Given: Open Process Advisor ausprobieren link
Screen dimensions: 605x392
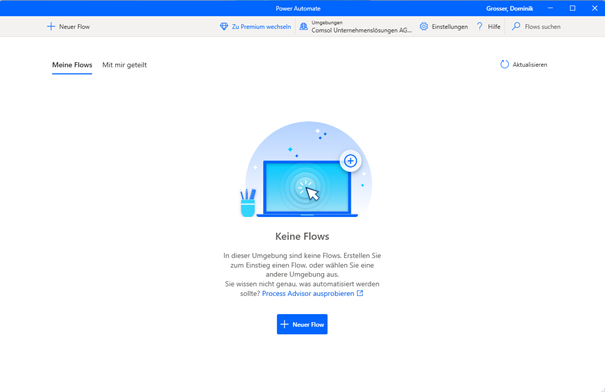Looking at the screenshot, I should click(308, 294).
